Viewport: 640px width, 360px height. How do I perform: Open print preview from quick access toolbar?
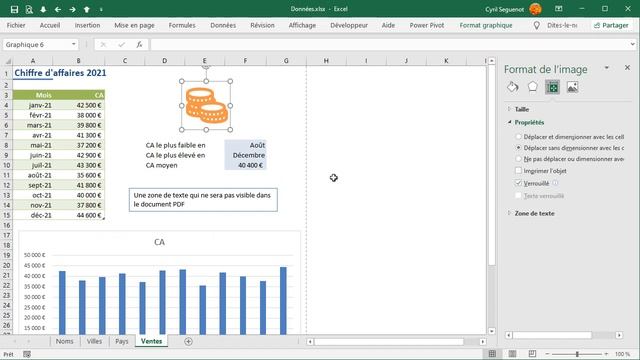pyautogui.click(x=29, y=9)
